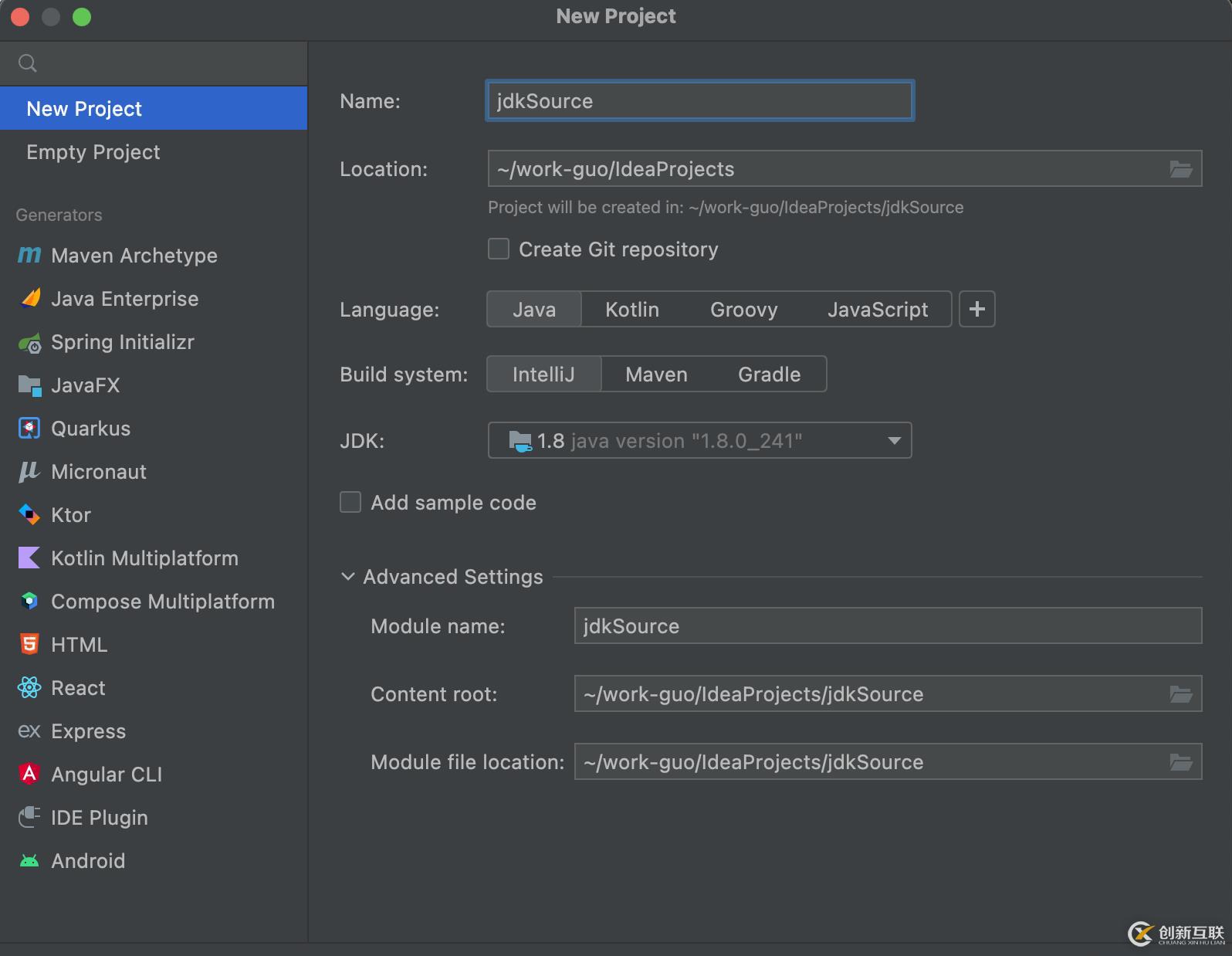Click the Angular CLI icon
The height and width of the screenshot is (956, 1232).
click(x=29, y=774)
